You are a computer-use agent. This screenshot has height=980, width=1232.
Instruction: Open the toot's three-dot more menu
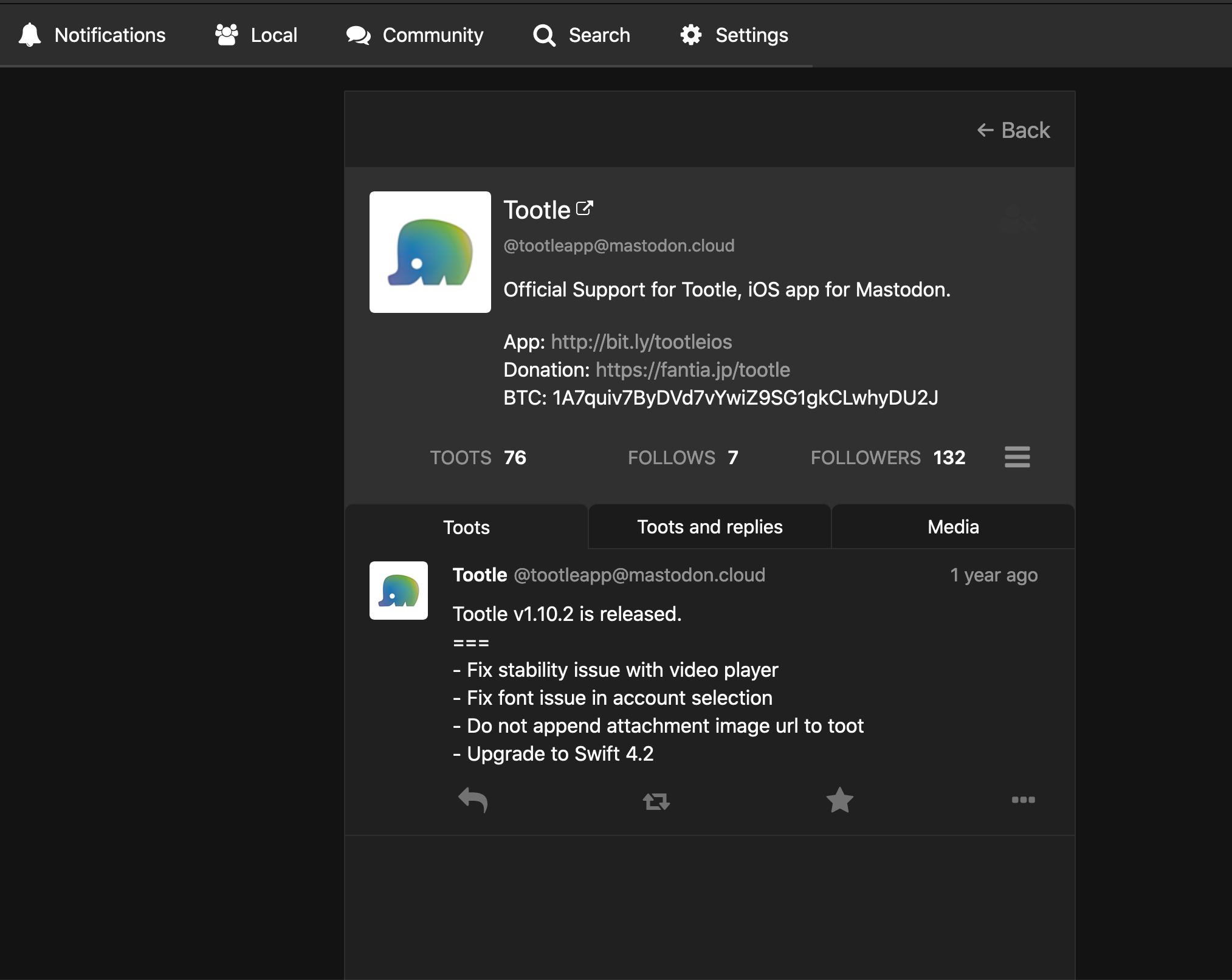tap(1023, 800)
